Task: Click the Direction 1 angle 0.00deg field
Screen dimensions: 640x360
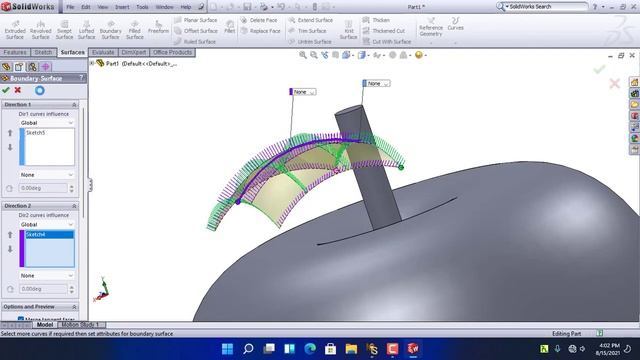Action: coord(43,188)
